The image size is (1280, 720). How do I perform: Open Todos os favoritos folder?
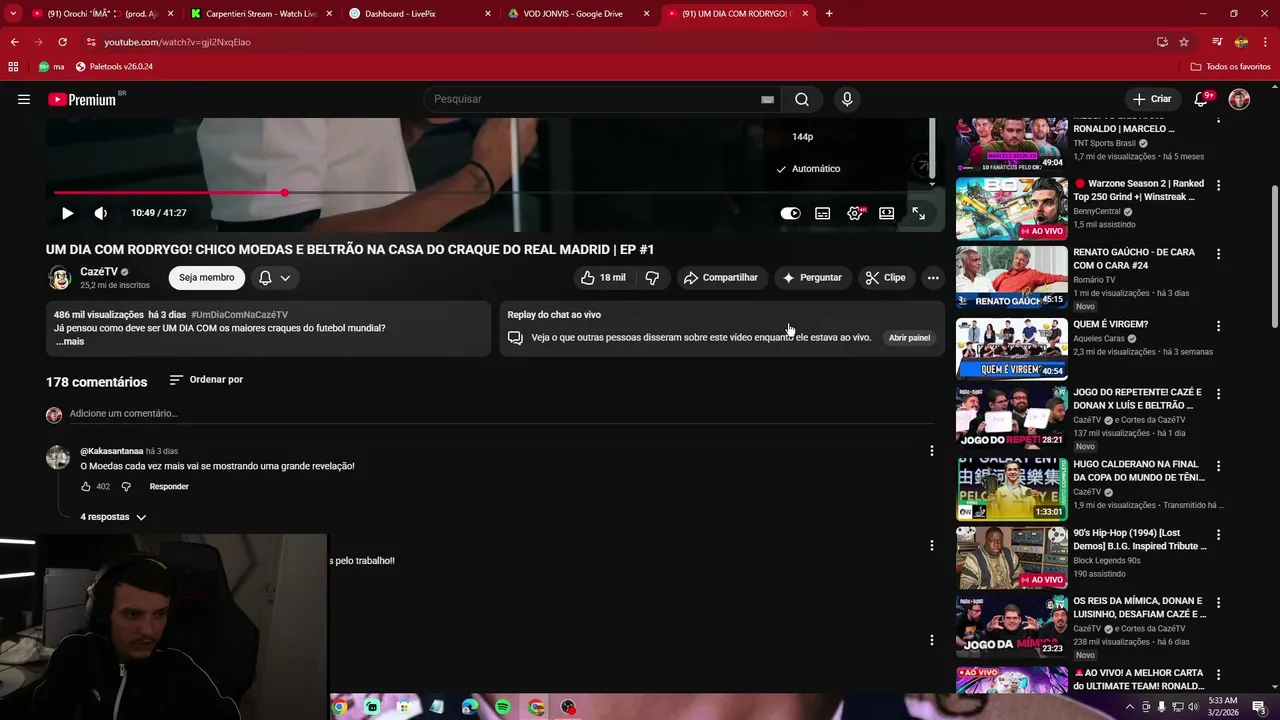coord(1230,67)
